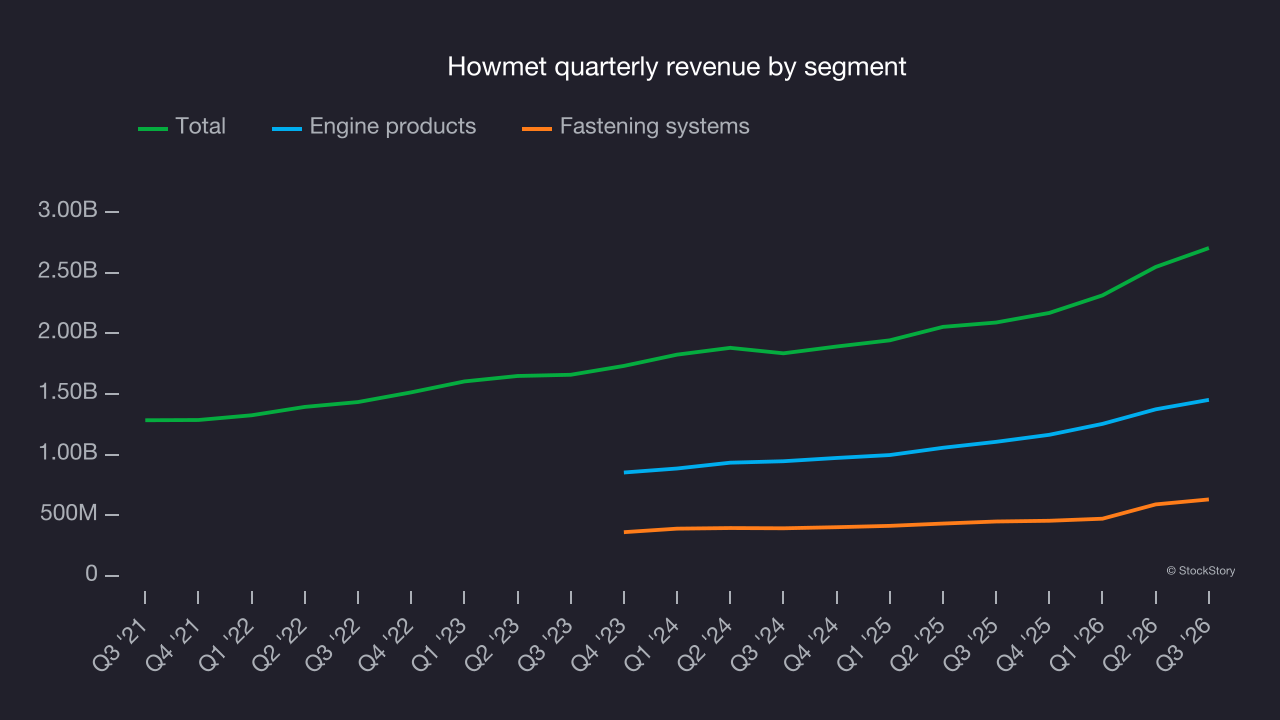
Task: Click the Q4 '24 x-axis label
Action: point(811,647)
